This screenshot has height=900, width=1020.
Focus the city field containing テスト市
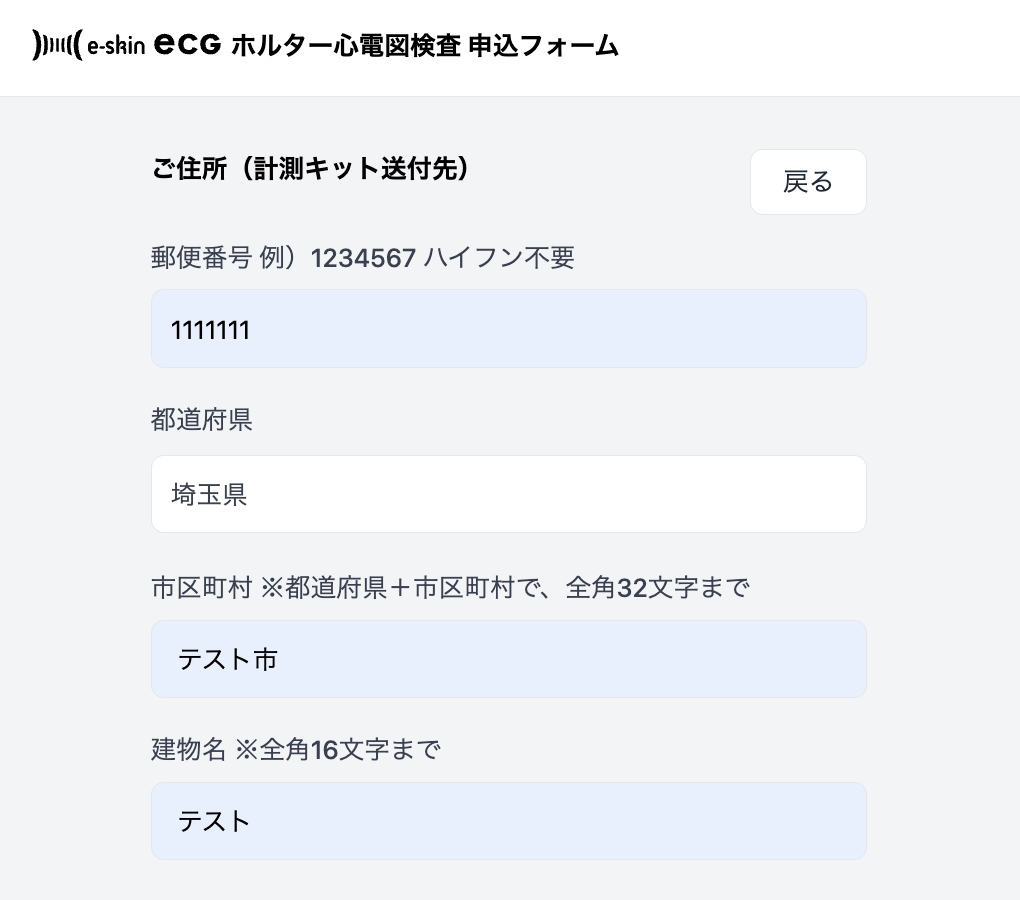(508, 659)
